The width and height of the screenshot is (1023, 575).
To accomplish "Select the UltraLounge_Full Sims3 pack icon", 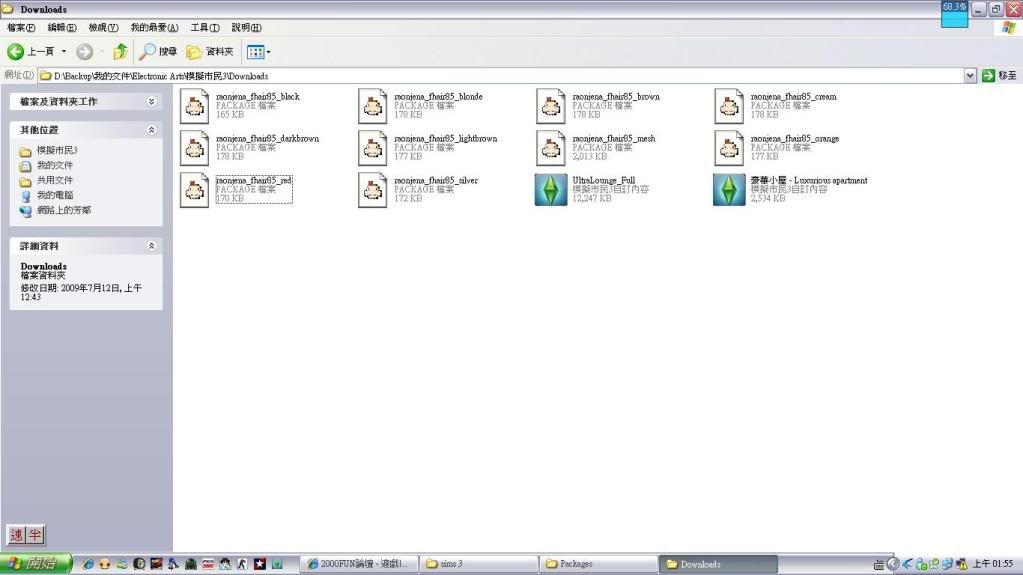I will click(551, 189).
